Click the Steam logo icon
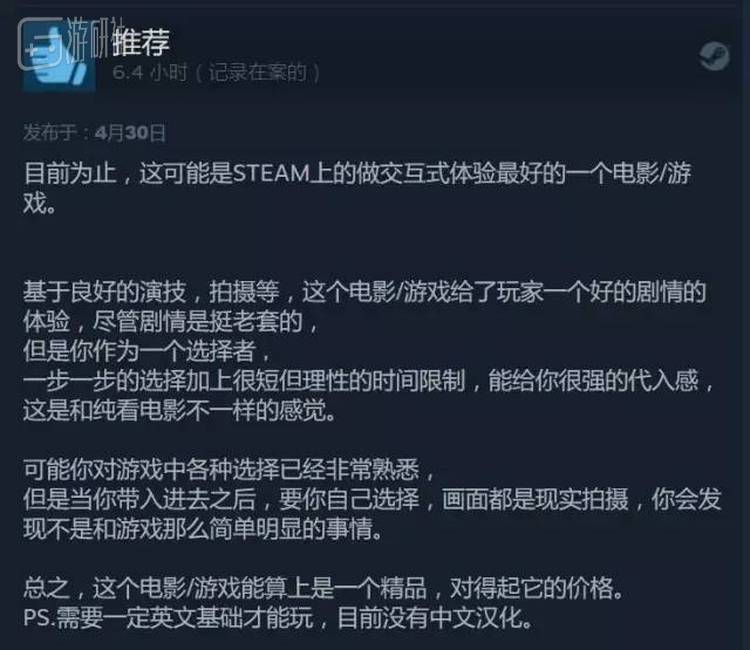Viewport: 750px width, 650px height. click(714, 56)
